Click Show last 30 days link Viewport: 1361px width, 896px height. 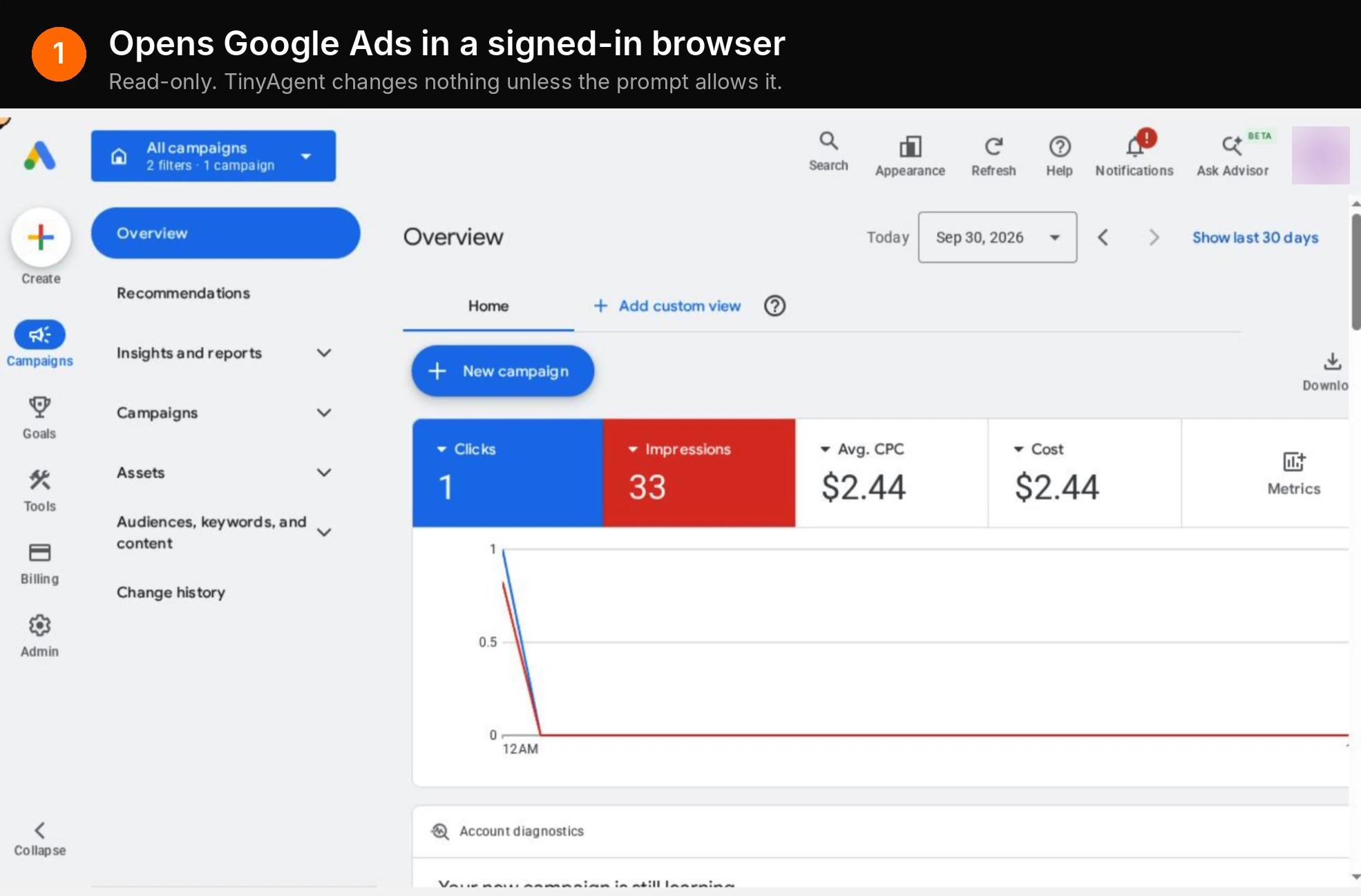pos(1255,237)
